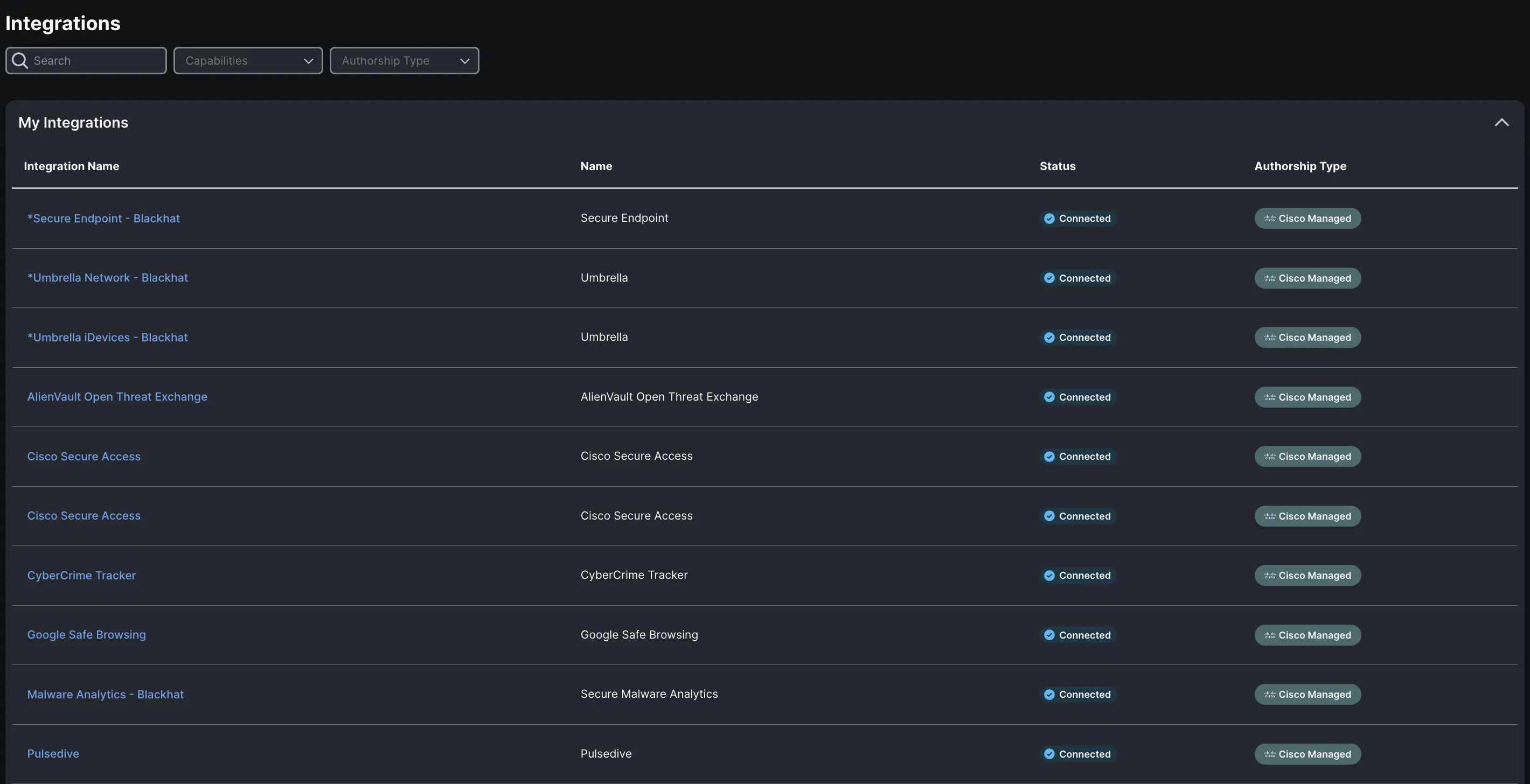Open *Umbrella iDevices - Blackhat integration
The image size is (1530, 784).
[108, 337]
